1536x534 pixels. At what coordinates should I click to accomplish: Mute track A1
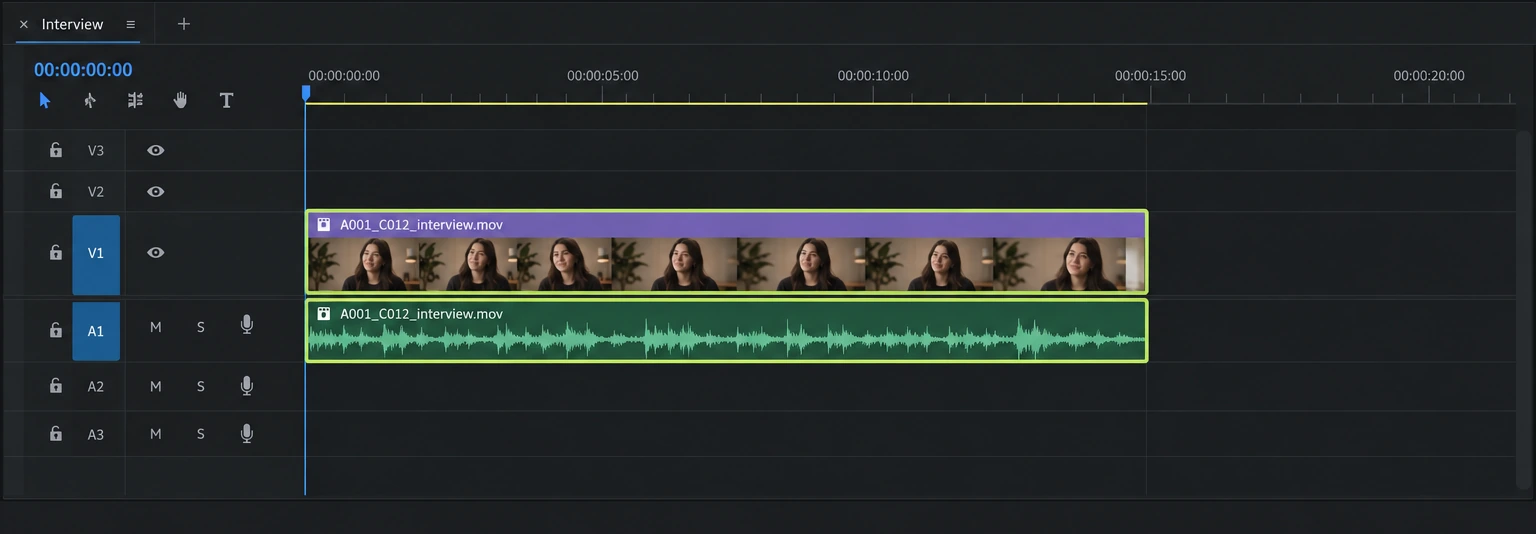[155, 327]
